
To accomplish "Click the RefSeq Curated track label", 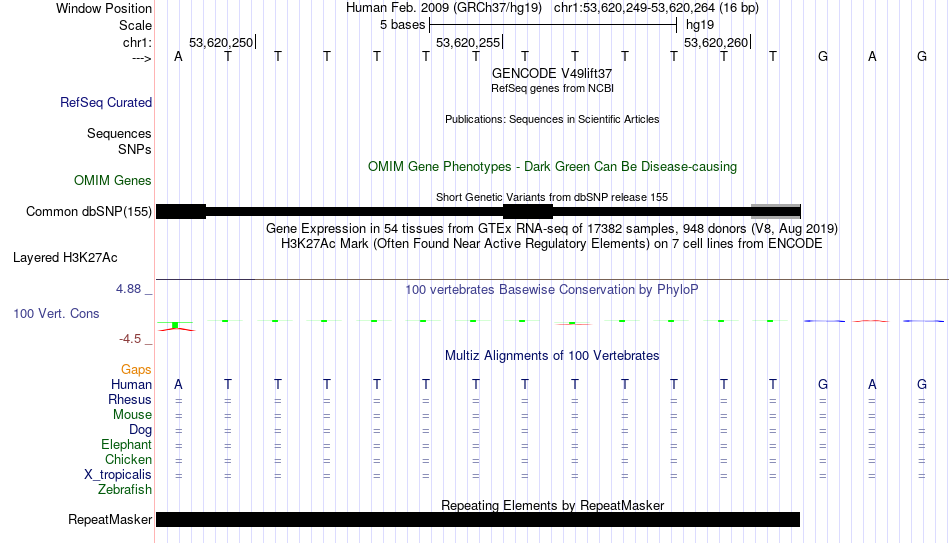I will coord(106,102).
